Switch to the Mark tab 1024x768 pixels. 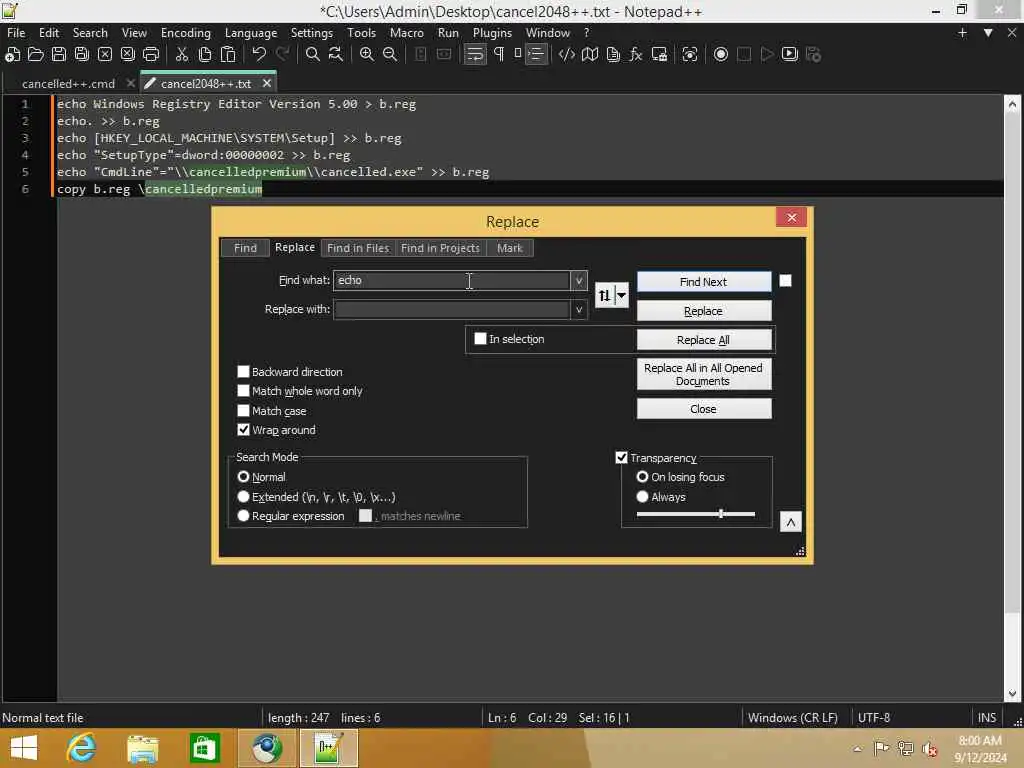(x=510, y=248)
